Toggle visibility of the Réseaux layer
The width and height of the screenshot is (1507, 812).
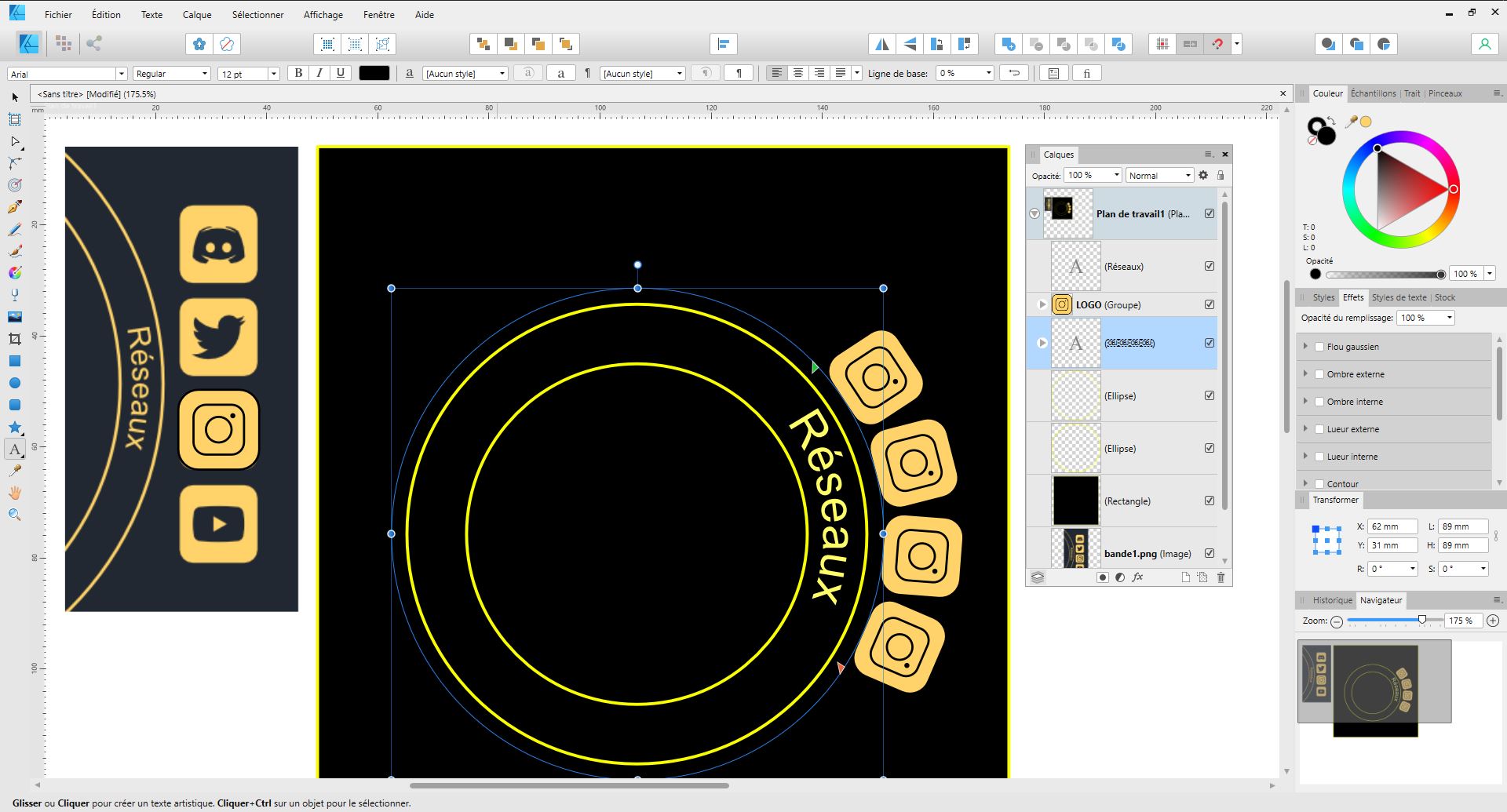(1210, 266)
